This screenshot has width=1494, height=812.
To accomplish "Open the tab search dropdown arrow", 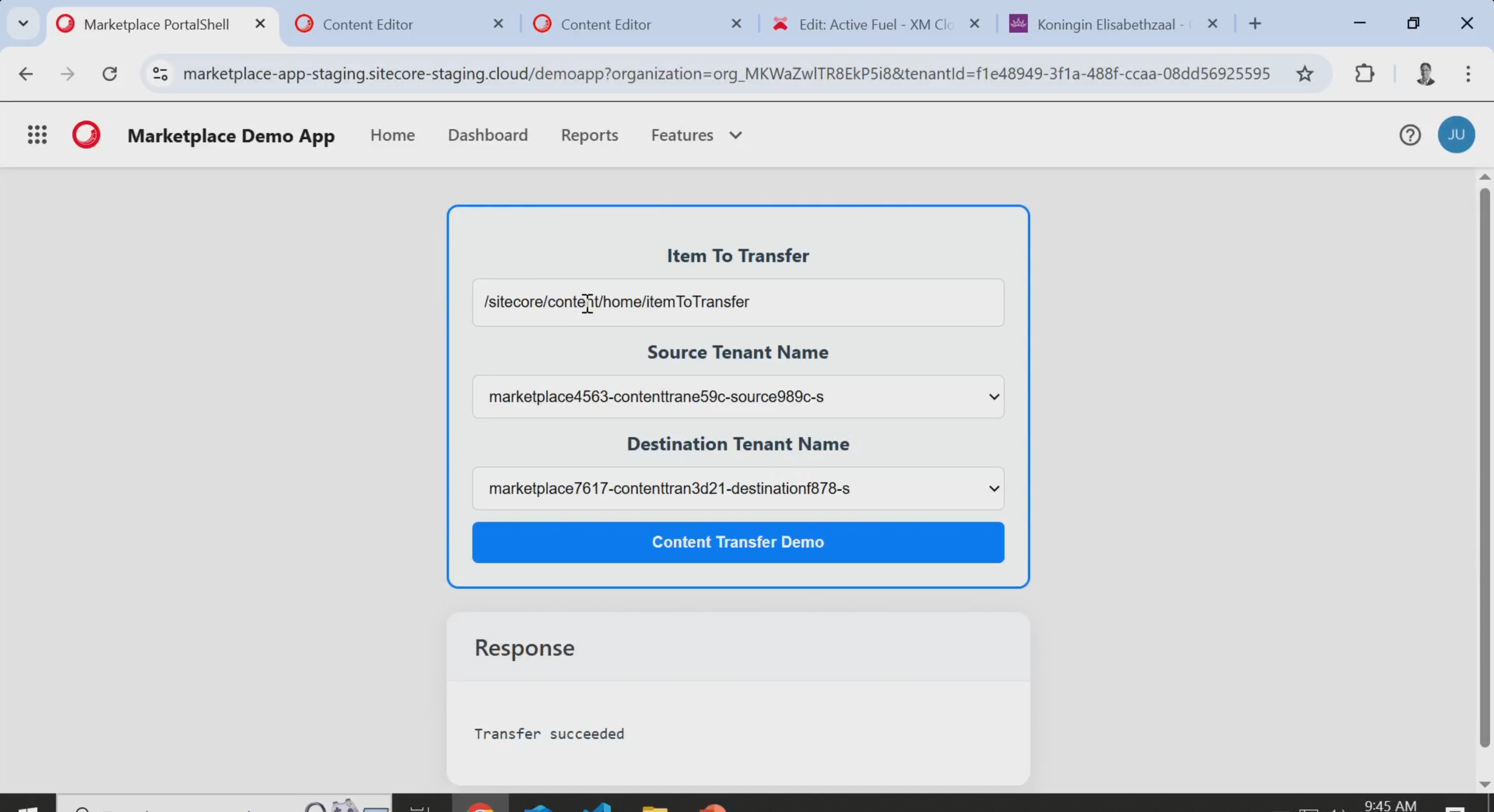I will pos(23,24).
